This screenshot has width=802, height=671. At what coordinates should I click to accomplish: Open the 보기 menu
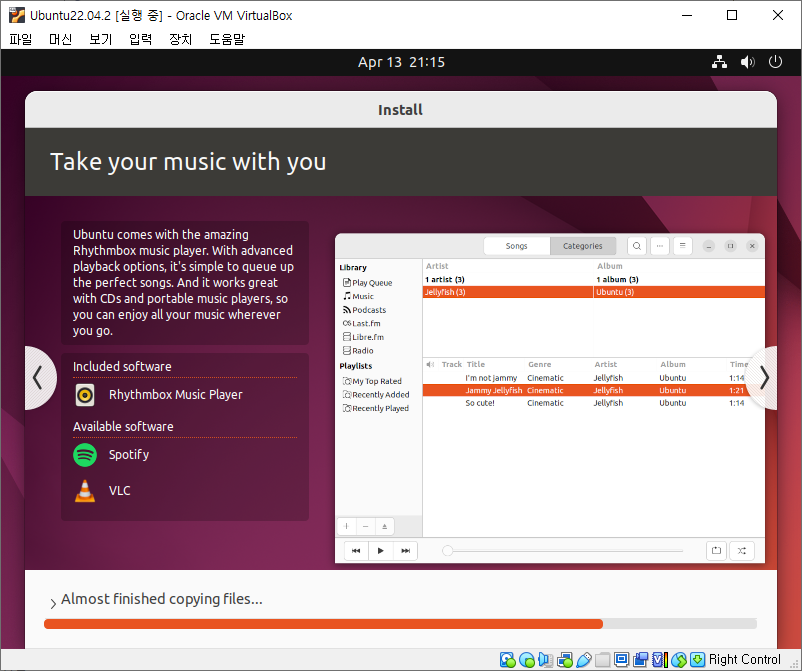coord(100,39)
